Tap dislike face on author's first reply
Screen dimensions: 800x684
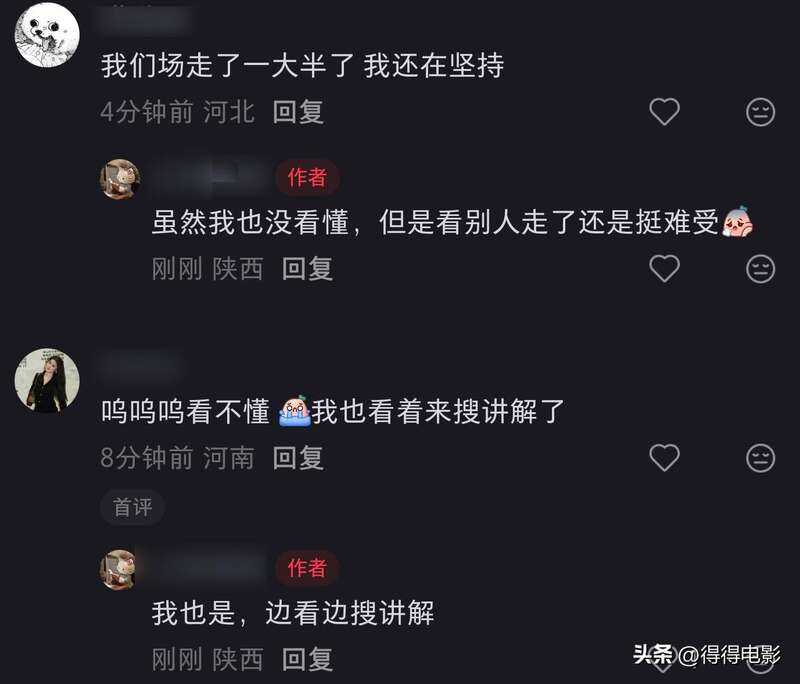[760, 269]
